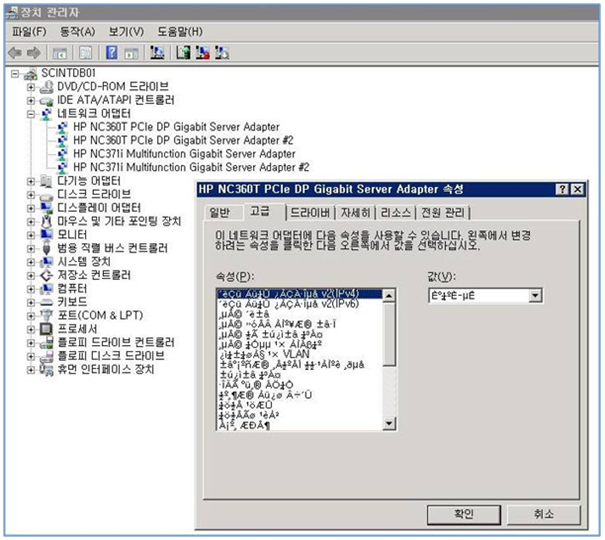
Task: Click the properties sheet toolbar icon
Action: pos(85,53)
